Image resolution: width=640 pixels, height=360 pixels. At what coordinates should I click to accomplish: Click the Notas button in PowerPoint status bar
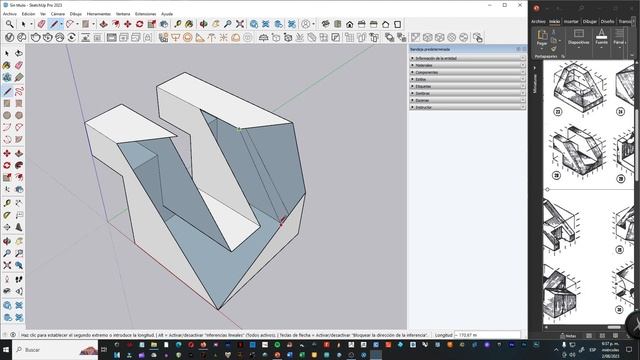(568, 336)
